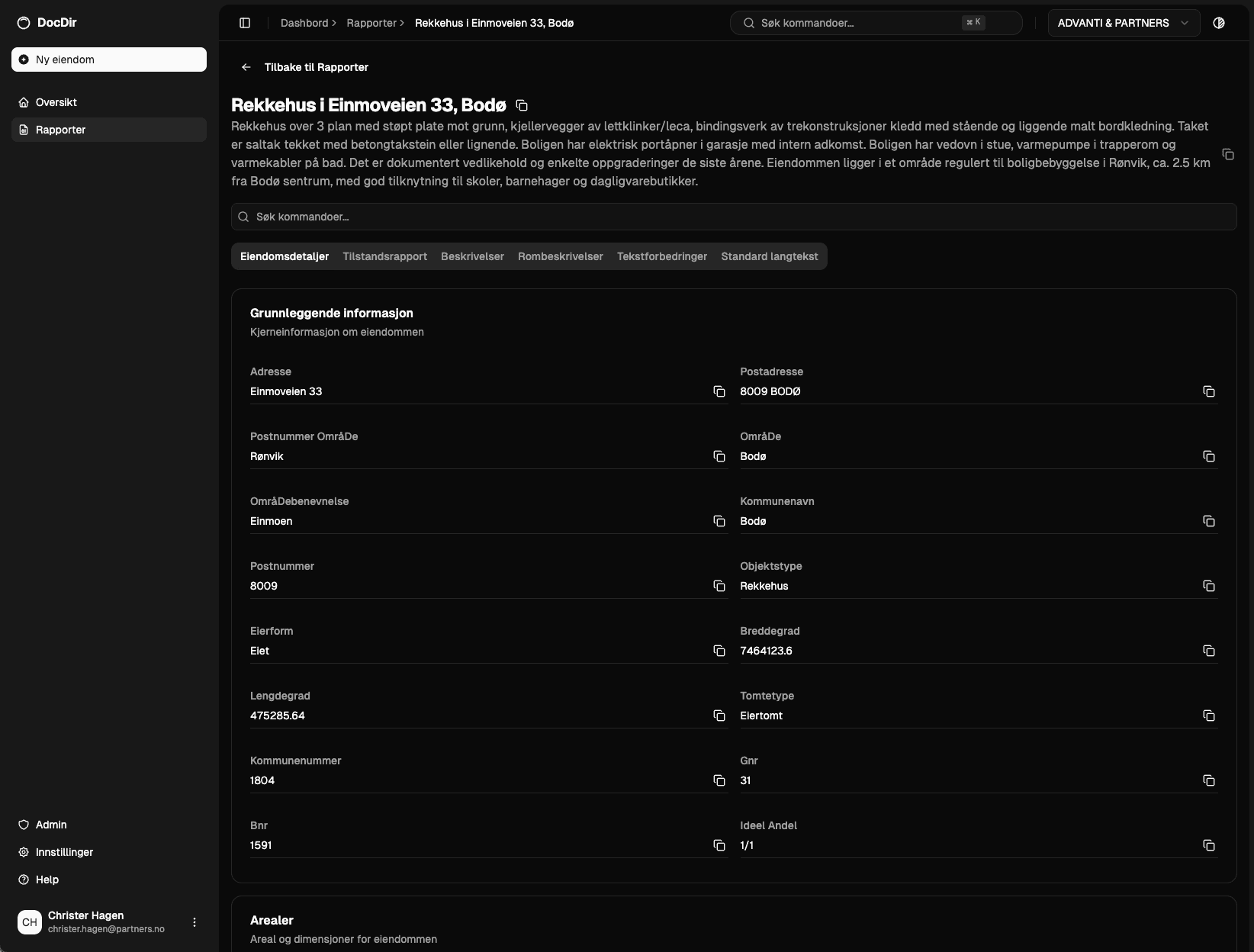Open the Rombeskrivelser tab
Image resolution: width=1254 pixels, height=952 pixels.
point(560,256)
